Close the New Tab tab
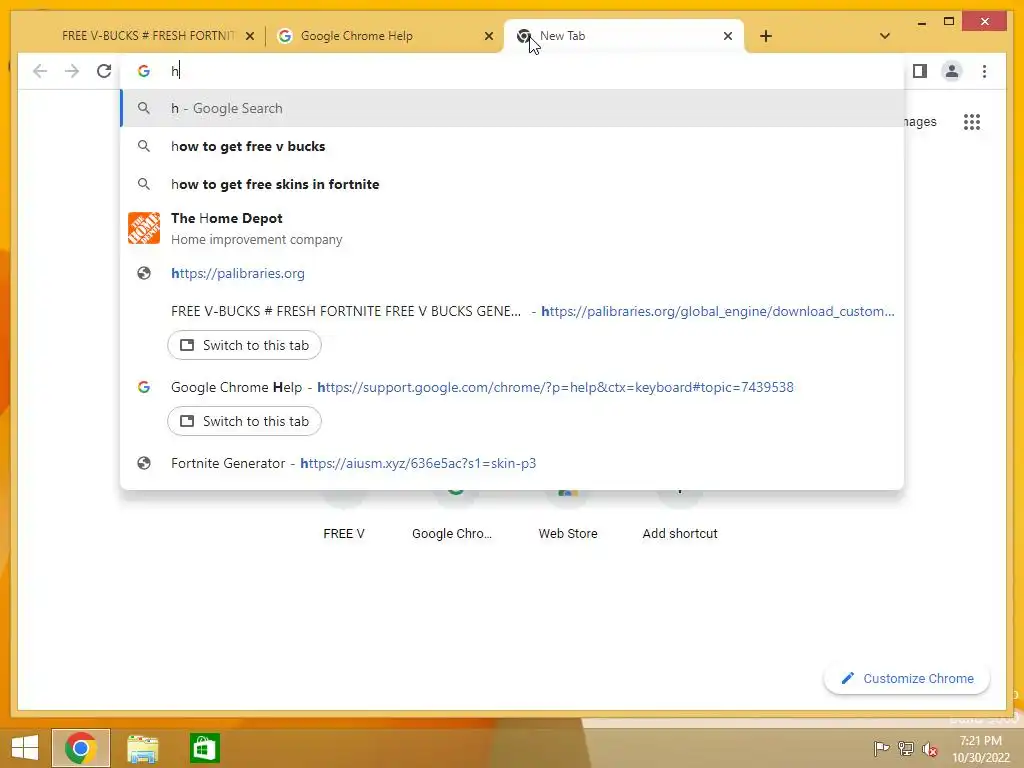This screenshot has height=768, width=1024. (x=728, y=37)
